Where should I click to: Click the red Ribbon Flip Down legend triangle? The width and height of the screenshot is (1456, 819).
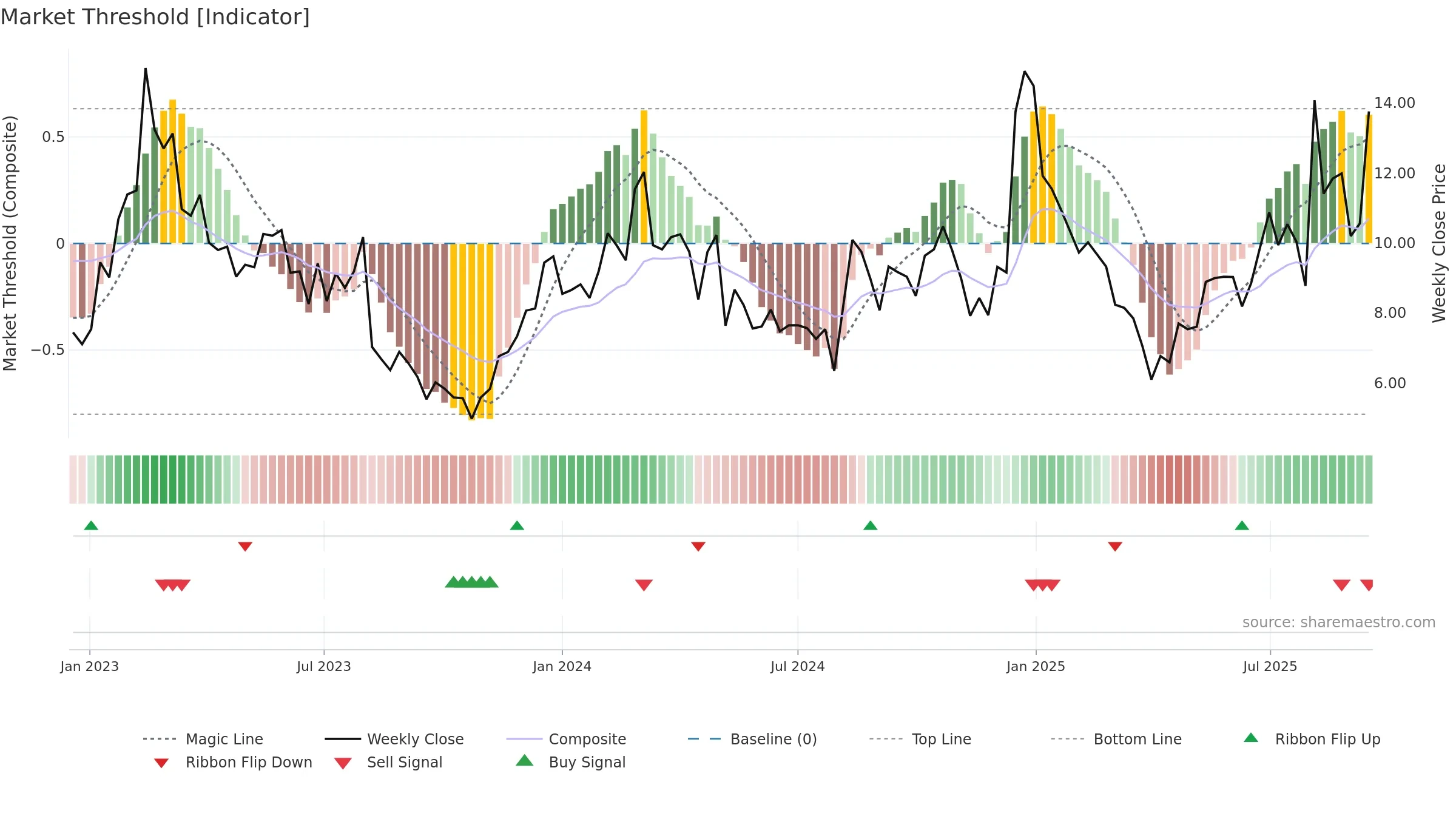pyautogui.click(x=161, y=763)
